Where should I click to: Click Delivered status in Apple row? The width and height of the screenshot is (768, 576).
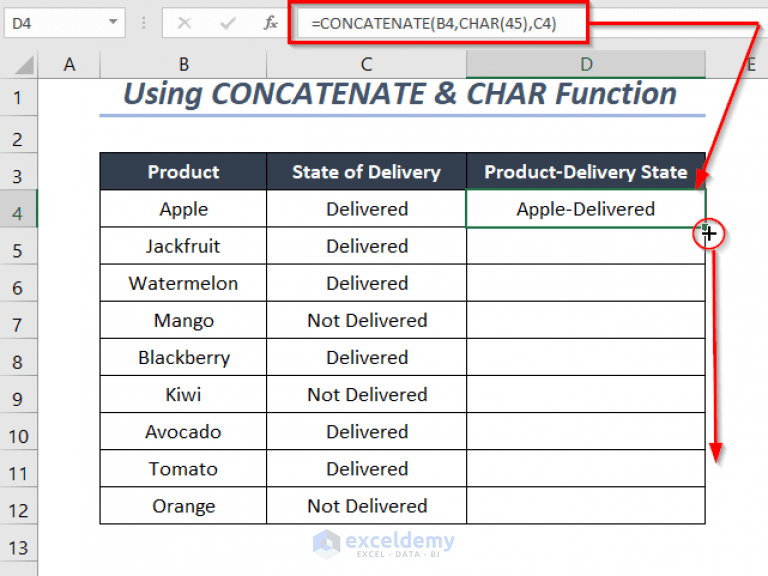point(366,209)
